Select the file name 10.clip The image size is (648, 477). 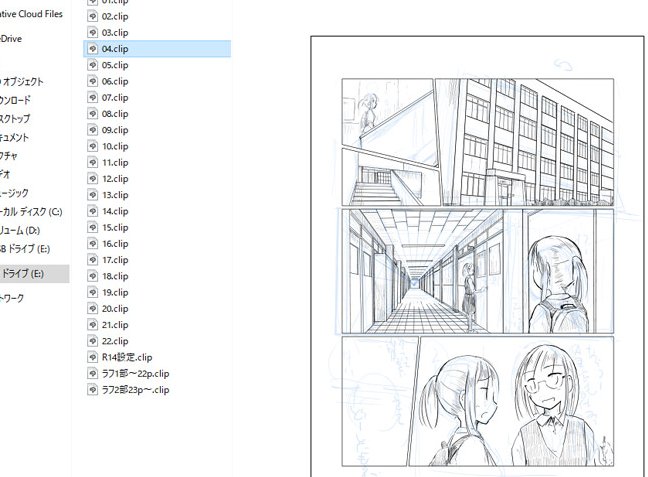[x=115, y=146]
